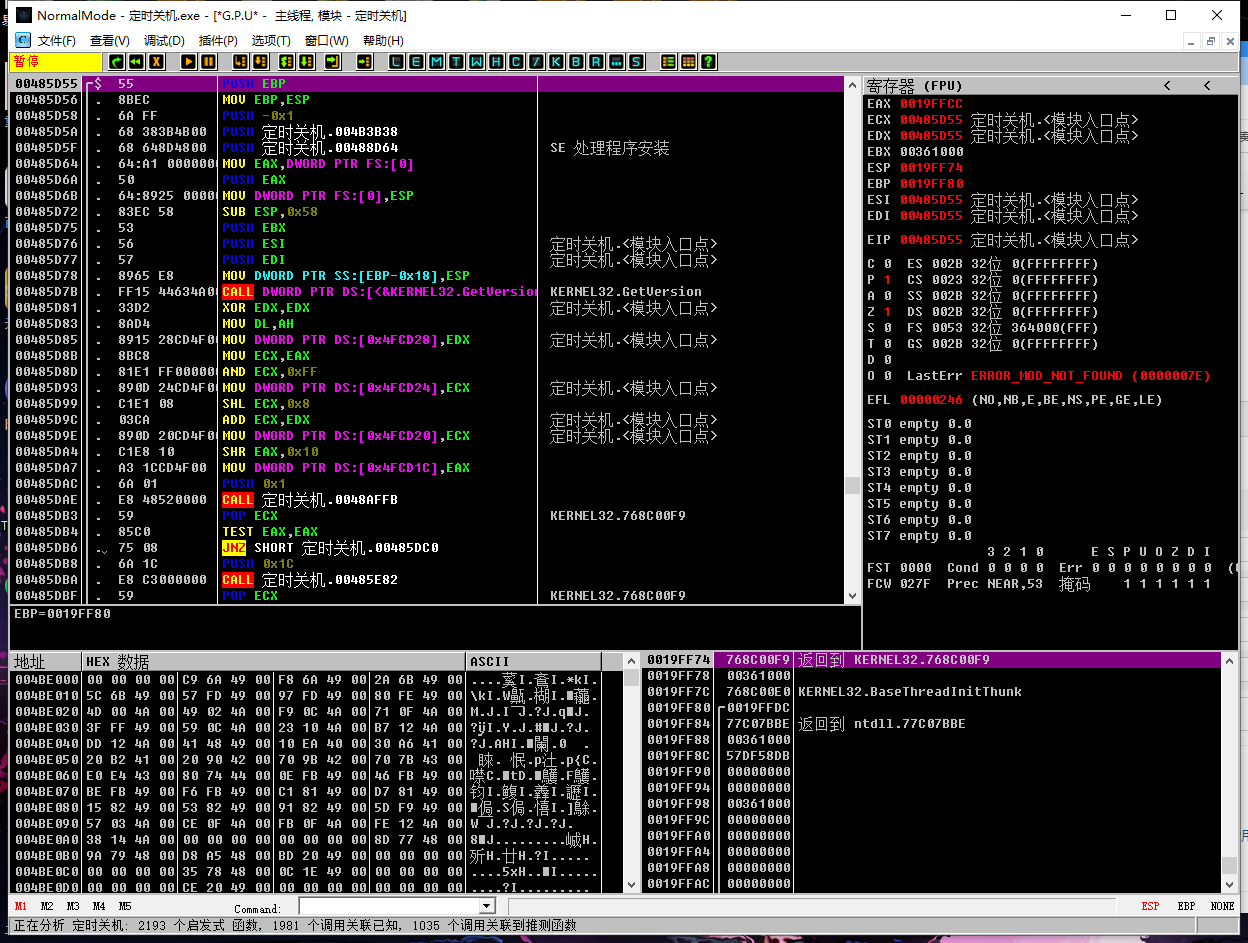This screenshot has height=943, width=1248.
Task: Open the 调试(D) debug menu
Action: 164,41
